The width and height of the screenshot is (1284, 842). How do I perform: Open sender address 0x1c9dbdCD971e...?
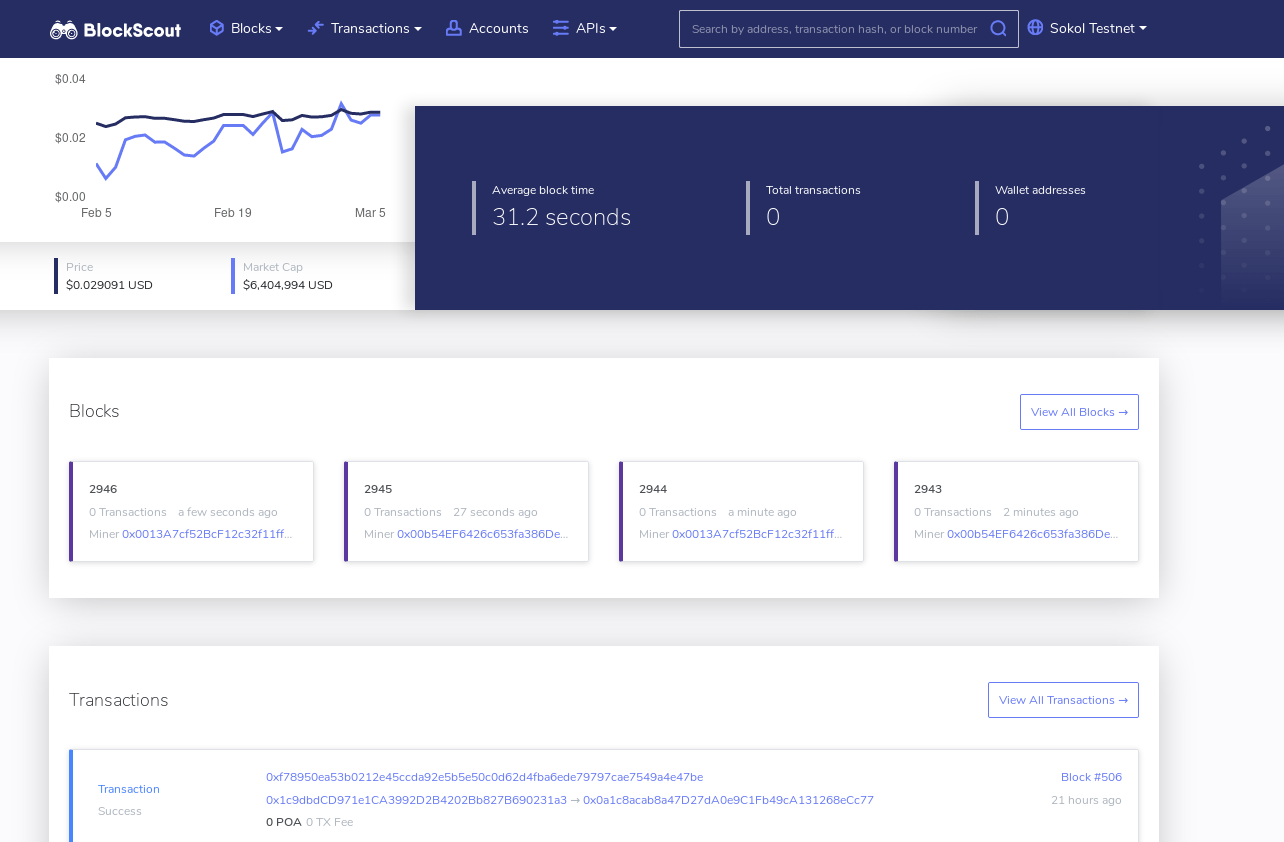(416, 800)
